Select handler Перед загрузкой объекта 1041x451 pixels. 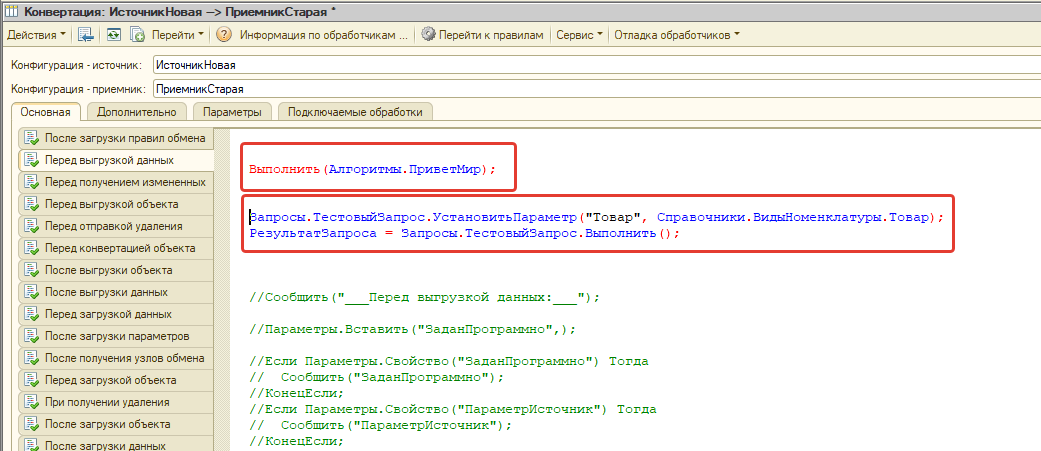pos(116,381)
